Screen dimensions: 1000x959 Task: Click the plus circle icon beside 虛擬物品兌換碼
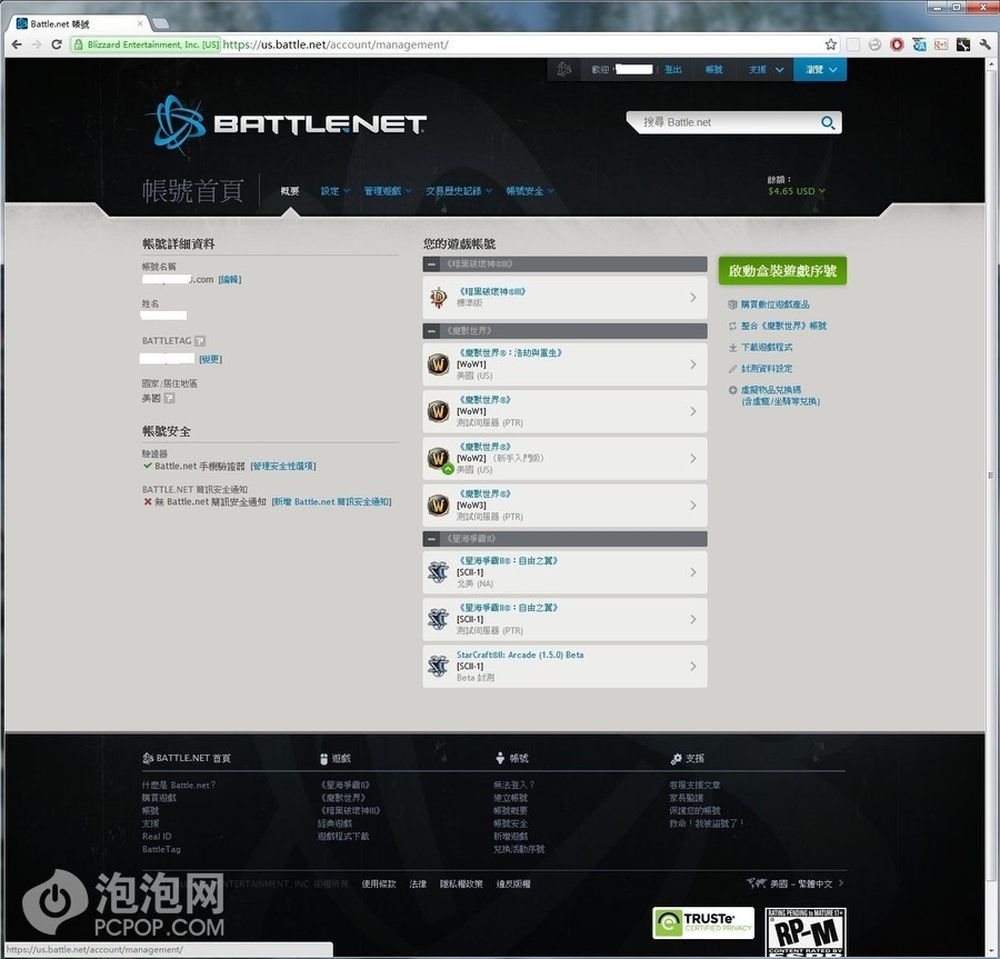click(733, 390)
